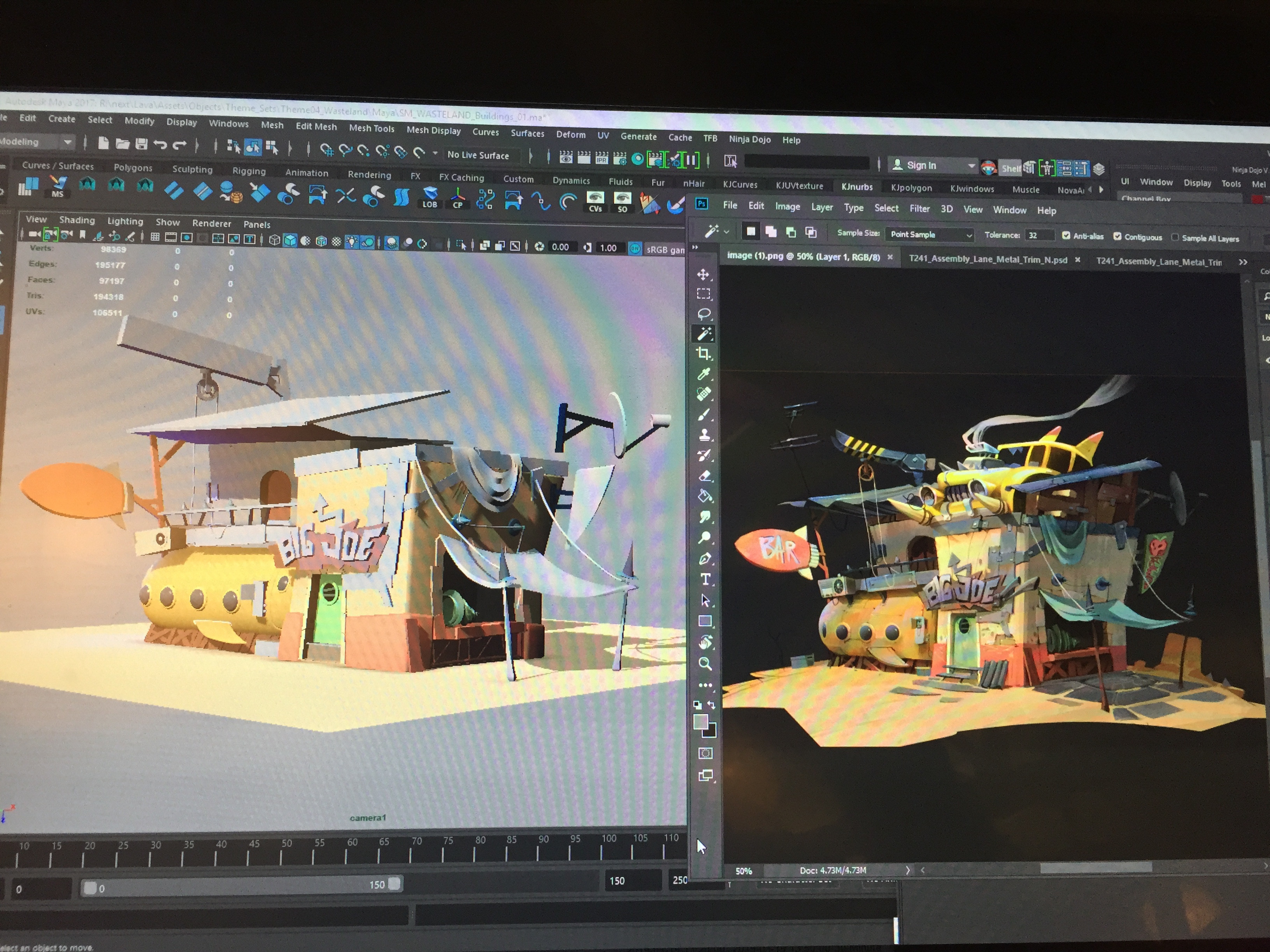This screenshot has width=1270, height=952.
Task: Select the Lasso tool
Action: click(x=705, y=314)
